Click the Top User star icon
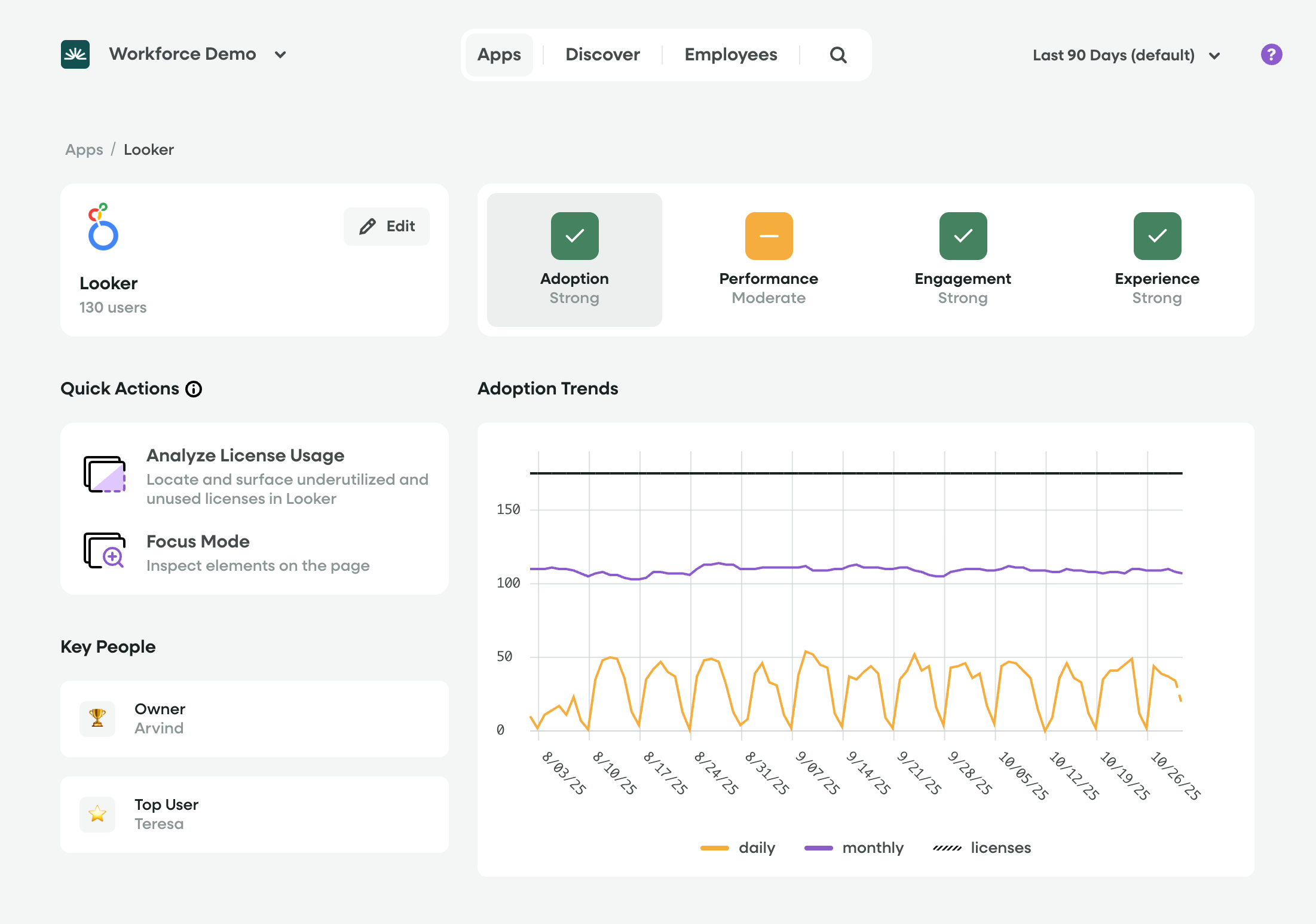 97,814
